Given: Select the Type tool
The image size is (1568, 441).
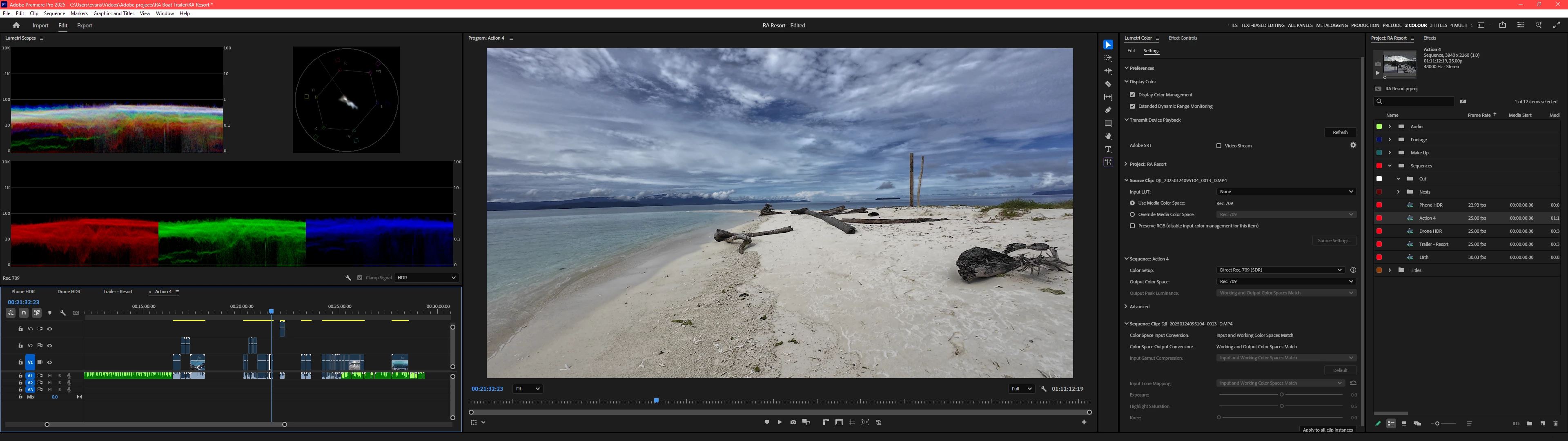Looking at the screenshot, I should 1108,149.
